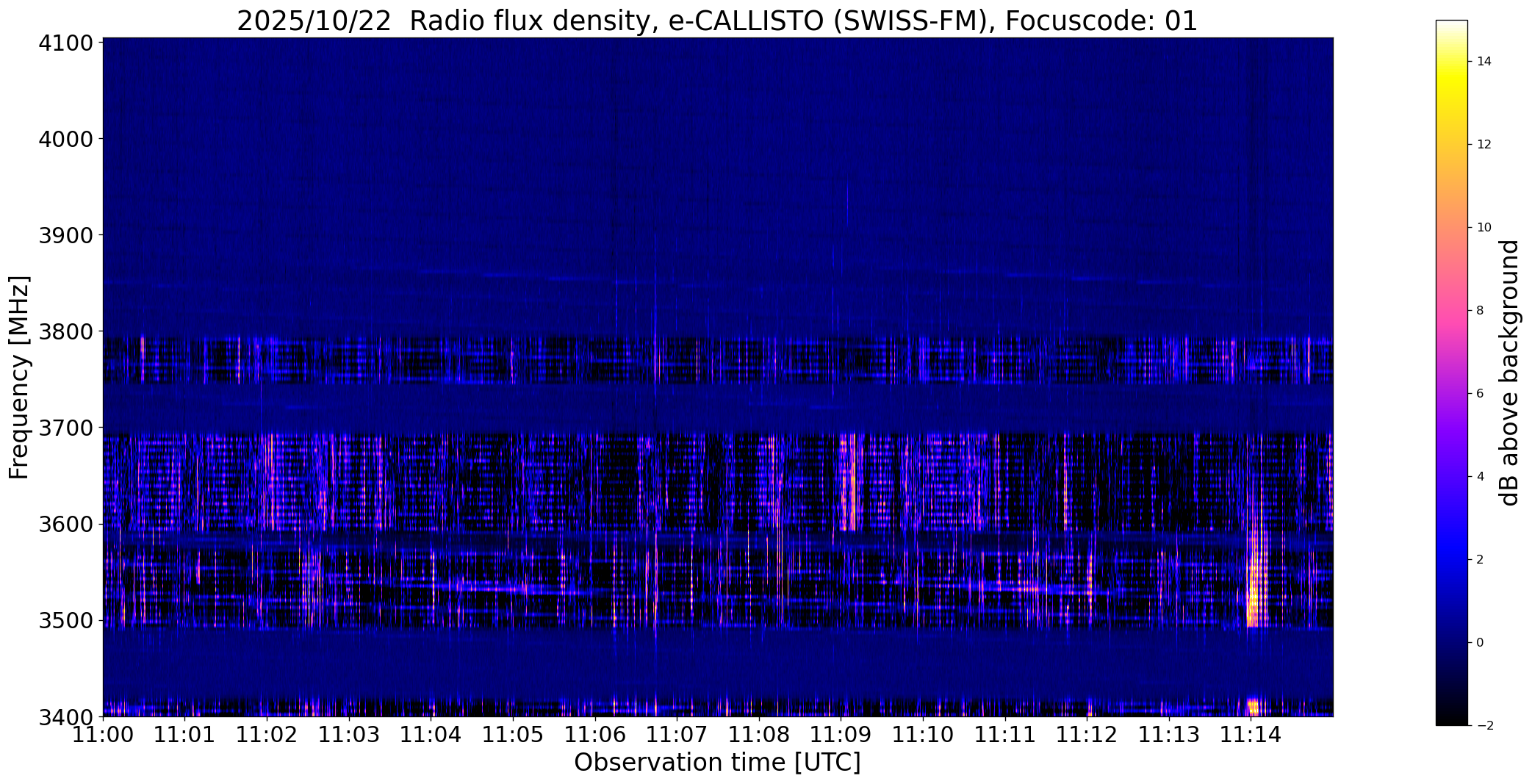Click the colorbar tick value 2
This screenshot has height=784, width=1532.
pyautogui.click(x=1480, y=560)
